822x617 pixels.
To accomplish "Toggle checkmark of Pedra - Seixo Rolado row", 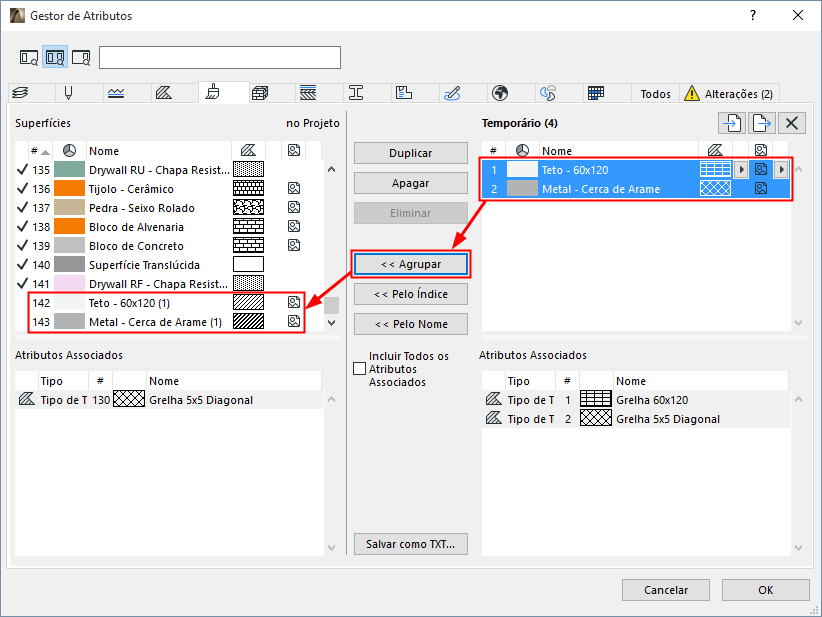I will click(x=23, y=208).
